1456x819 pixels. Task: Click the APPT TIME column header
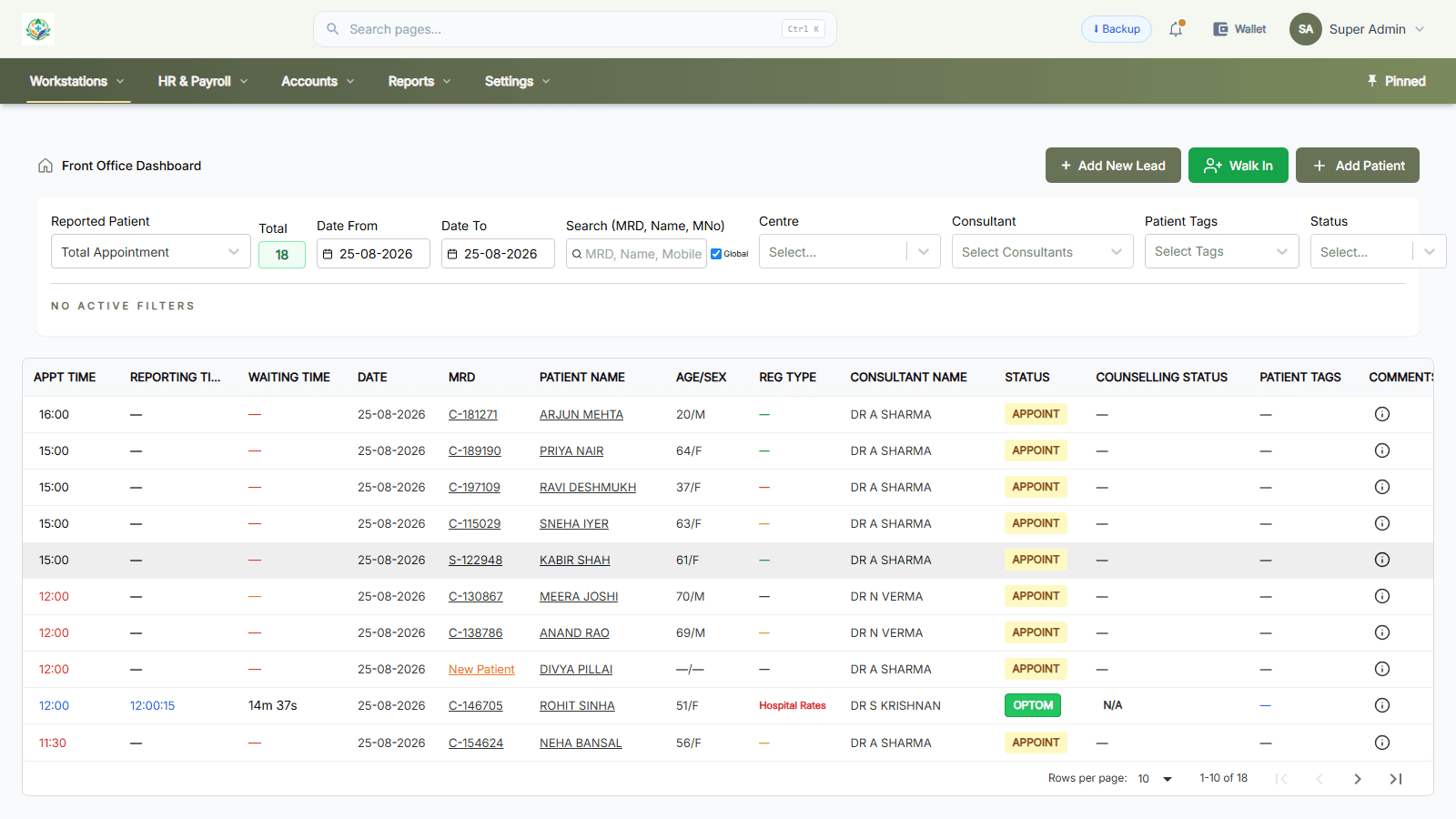[65, 377]
